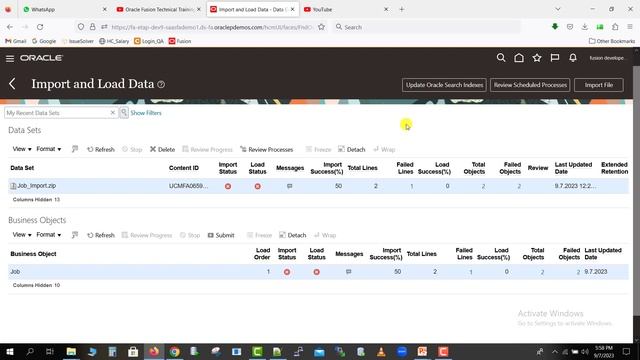Open Data Sets Format dropdown

tap(49, 149)
